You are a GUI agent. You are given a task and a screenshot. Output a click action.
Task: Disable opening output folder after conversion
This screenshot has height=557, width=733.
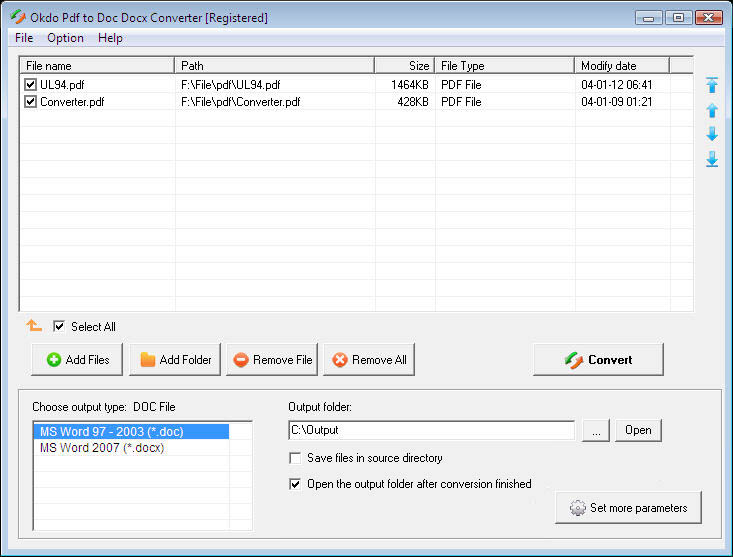click(295, 484)
